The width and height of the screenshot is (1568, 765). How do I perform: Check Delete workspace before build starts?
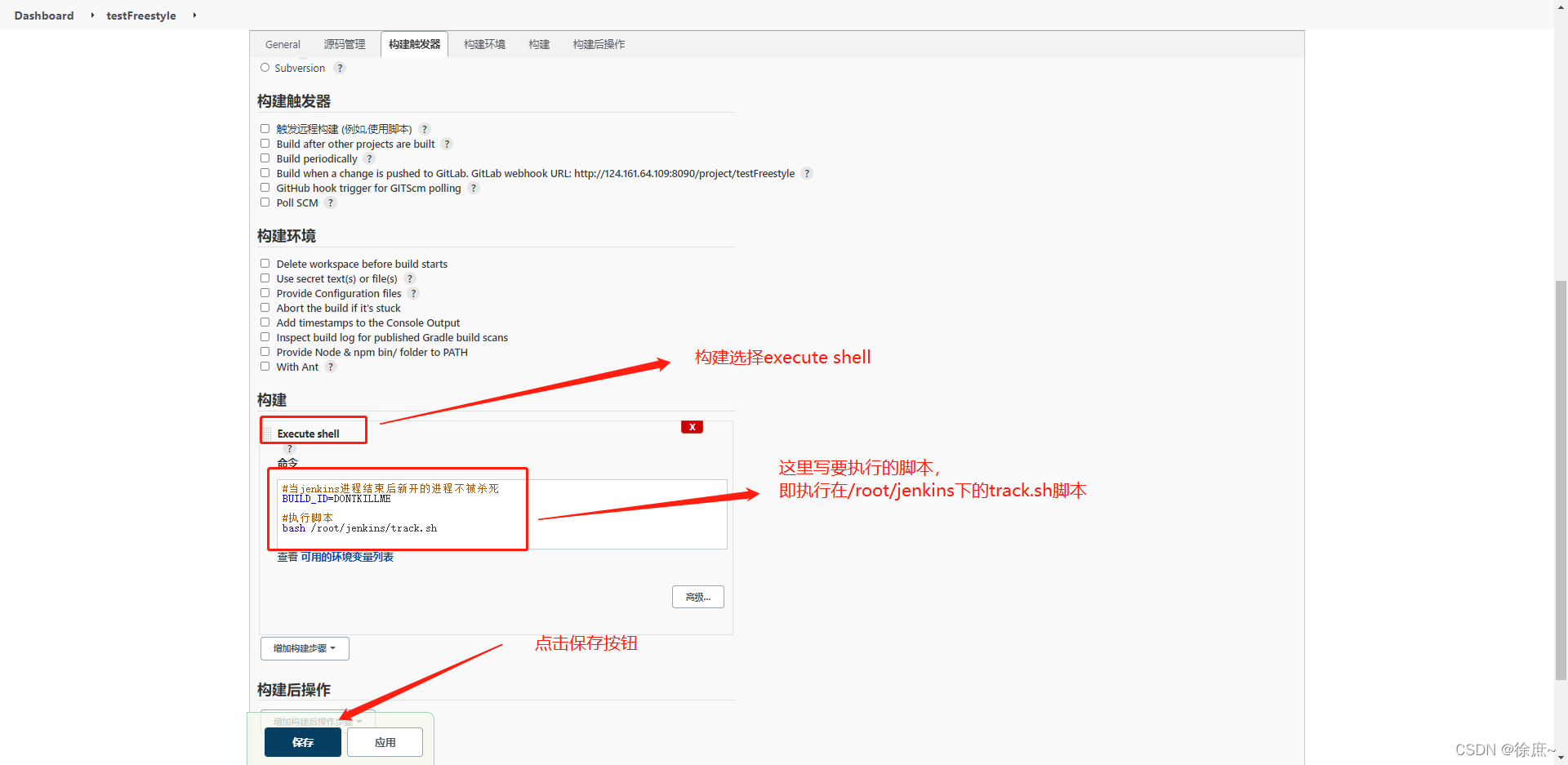265,263
